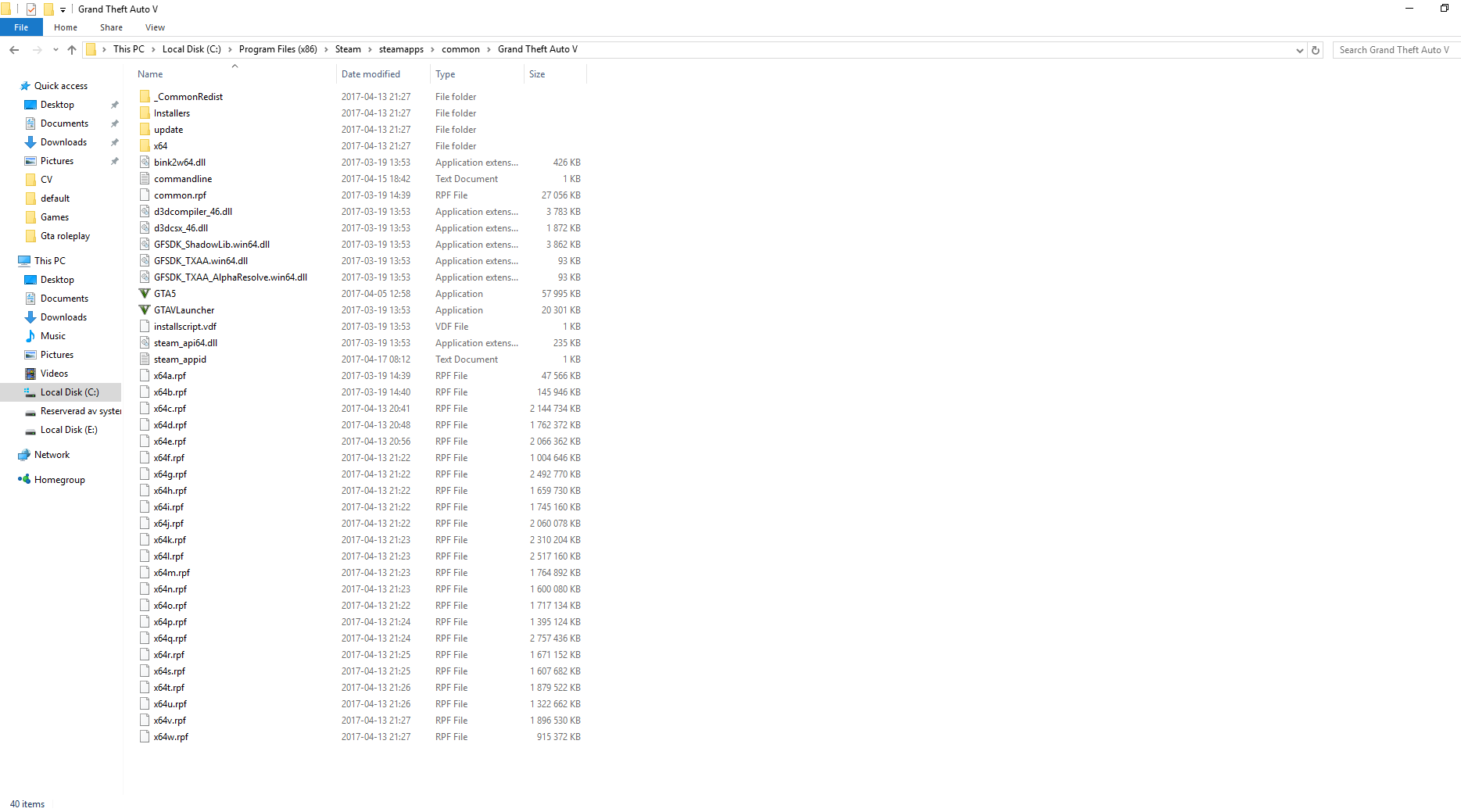The width and height of the screenshot is (1461, 812).
Task: Select the x64m.rpf file
Action: tap(171, 573)
